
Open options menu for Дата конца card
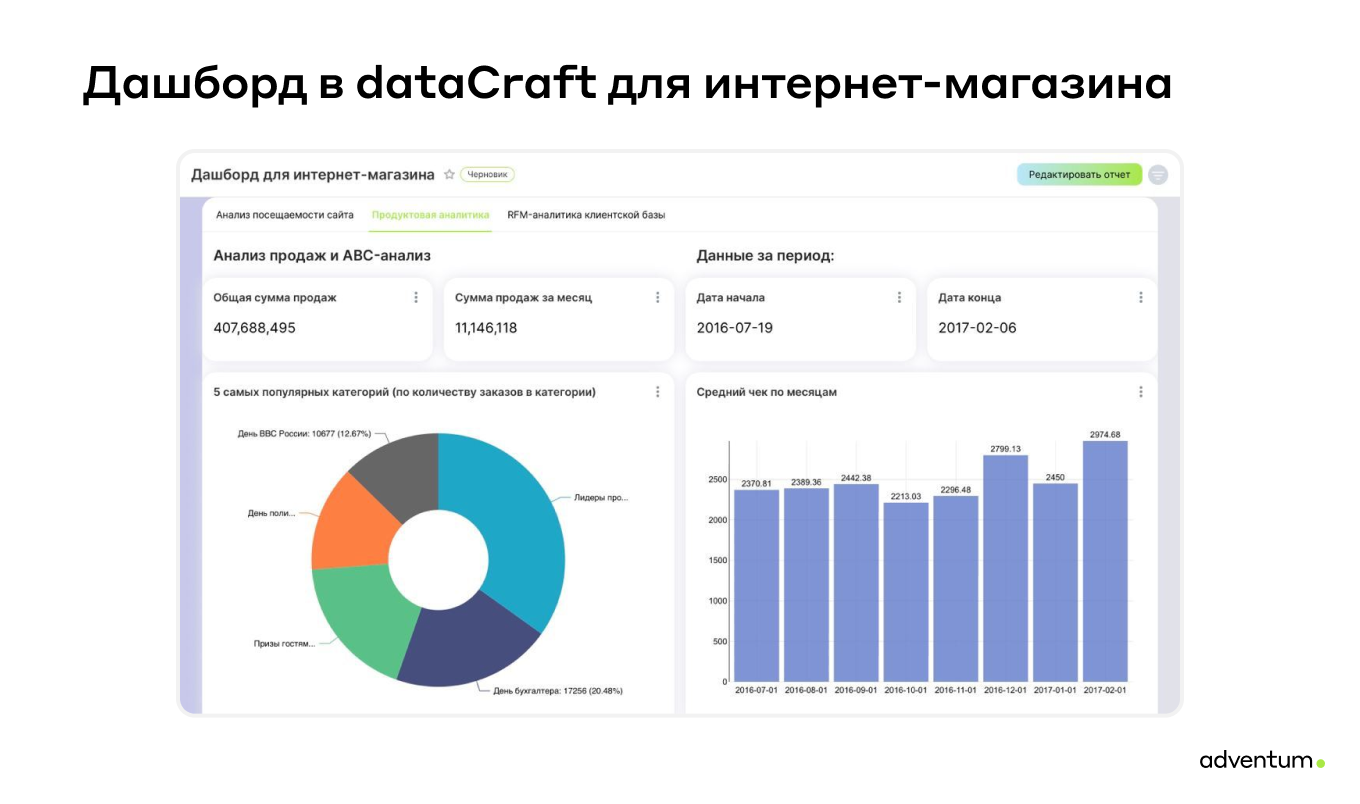click(x=1140, y=297)
